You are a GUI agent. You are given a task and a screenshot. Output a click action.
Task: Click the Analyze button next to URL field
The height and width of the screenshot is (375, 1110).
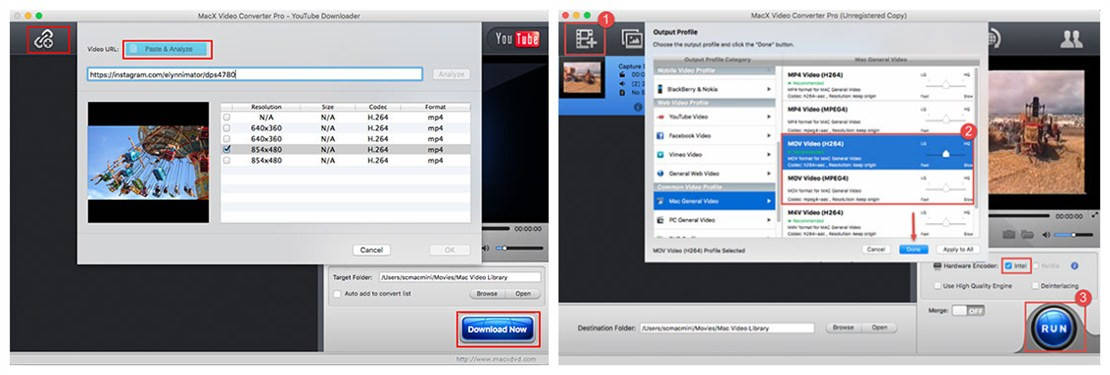tap(450, 74)
